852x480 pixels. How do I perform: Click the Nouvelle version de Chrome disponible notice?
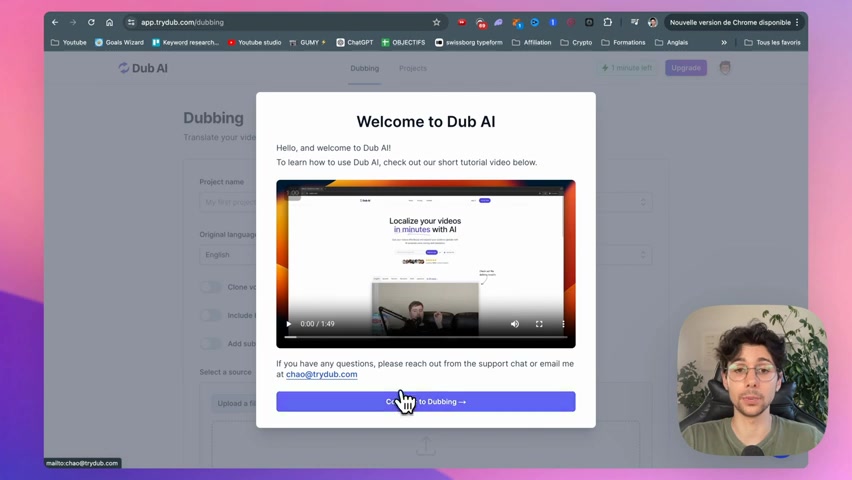point(730,22)
